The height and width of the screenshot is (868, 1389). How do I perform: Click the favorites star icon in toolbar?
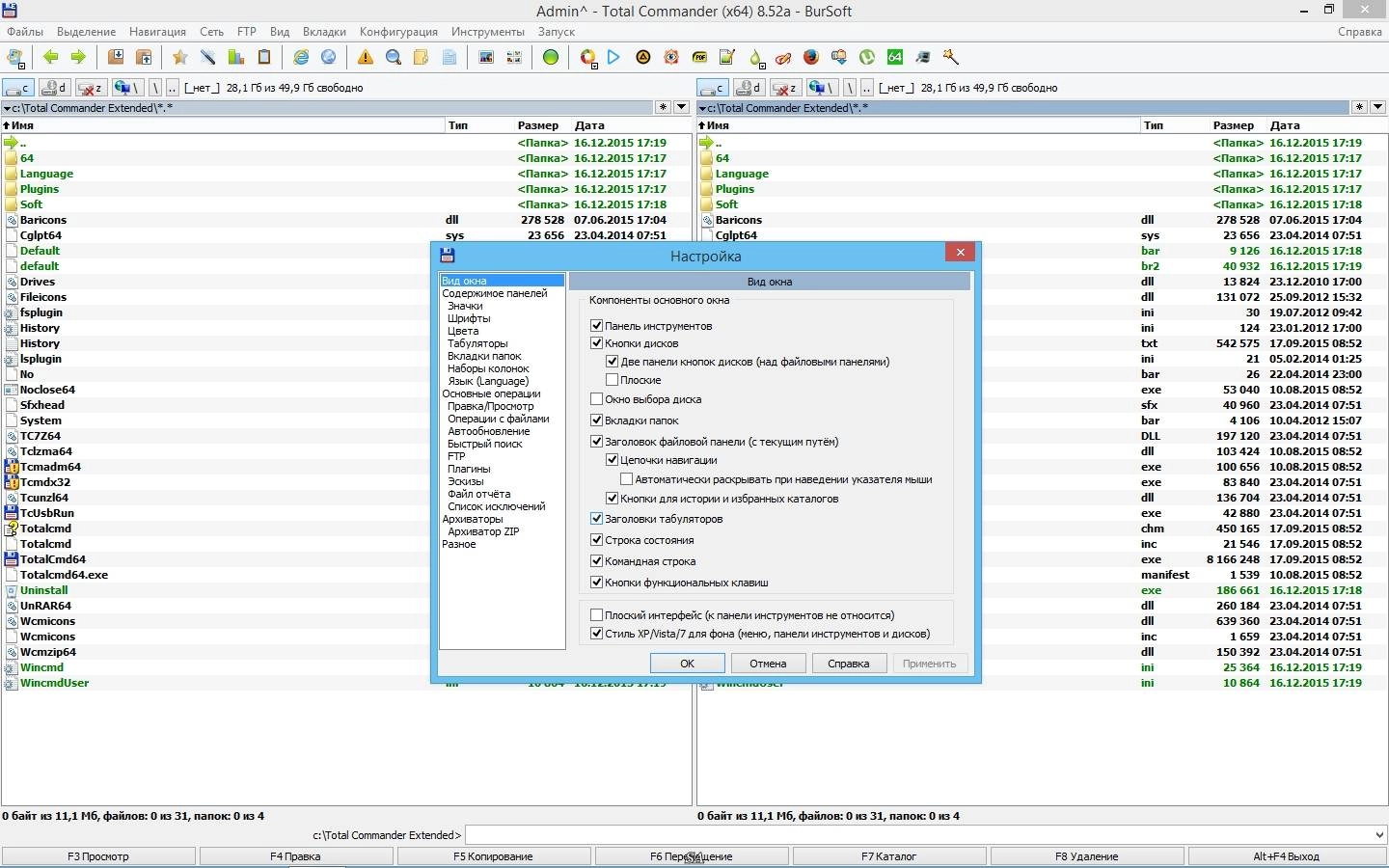[179, 57]
